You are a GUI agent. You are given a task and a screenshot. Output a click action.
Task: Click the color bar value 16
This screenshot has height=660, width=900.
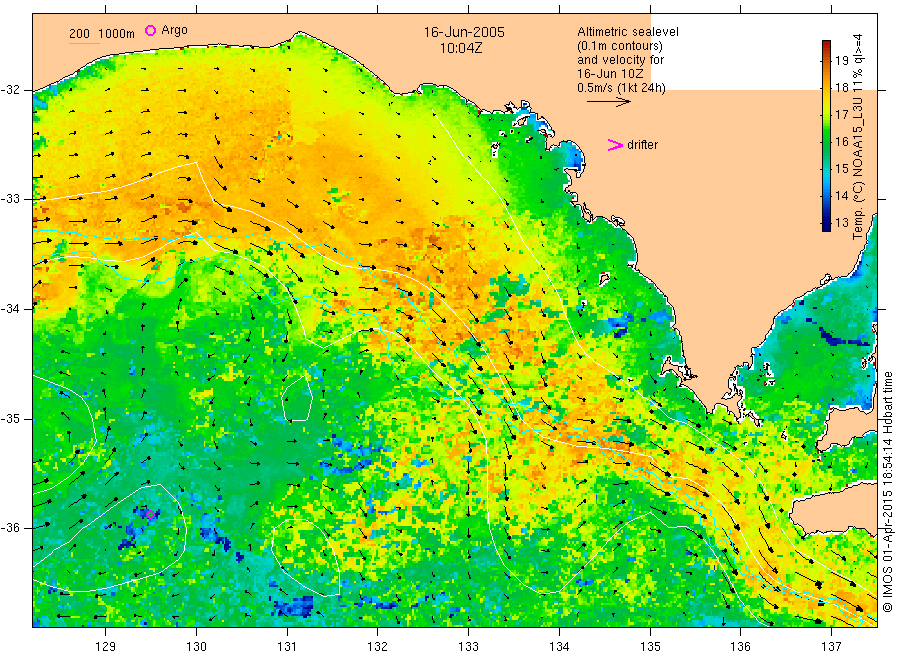[x=841, y=141]
